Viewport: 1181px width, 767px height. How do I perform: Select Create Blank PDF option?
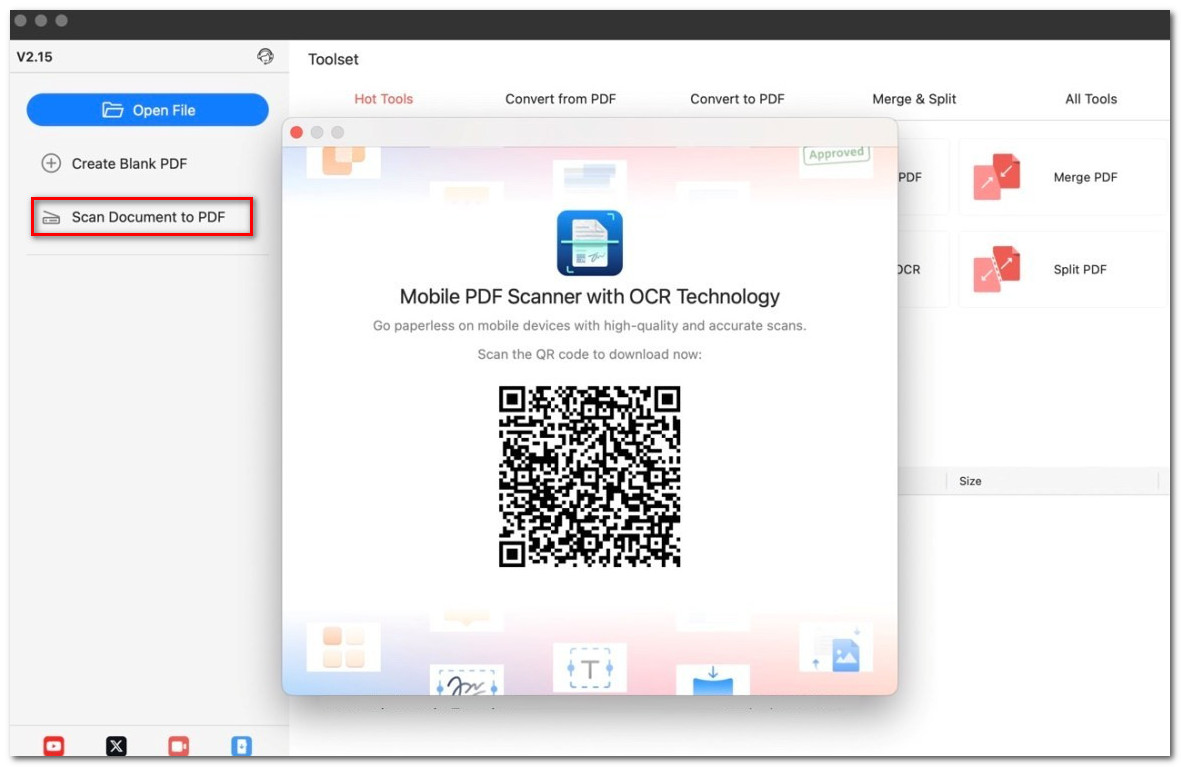[129, 164]
